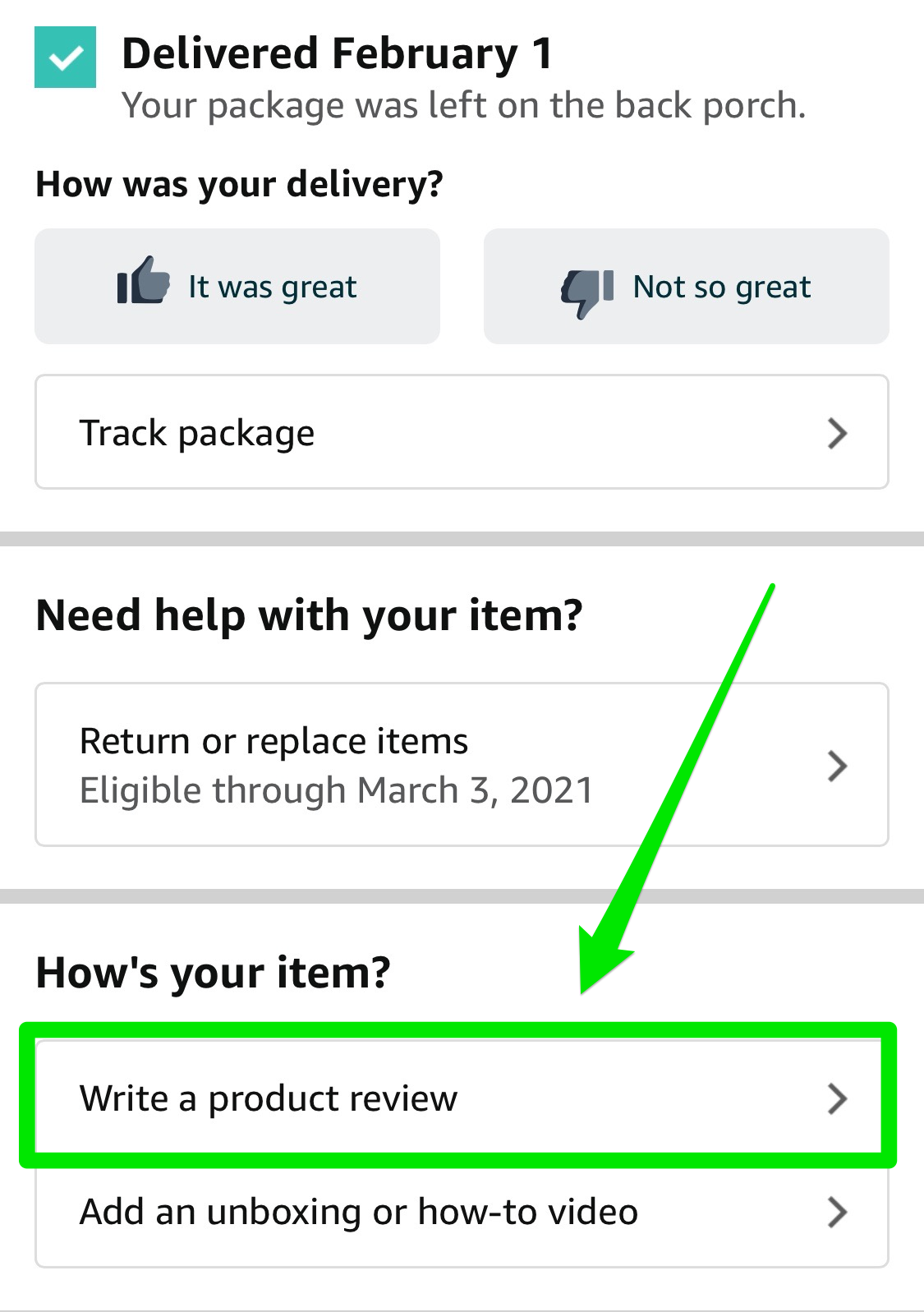Click the back porch delivery note text
This screenshot has width=924, height=1312.
463,106
